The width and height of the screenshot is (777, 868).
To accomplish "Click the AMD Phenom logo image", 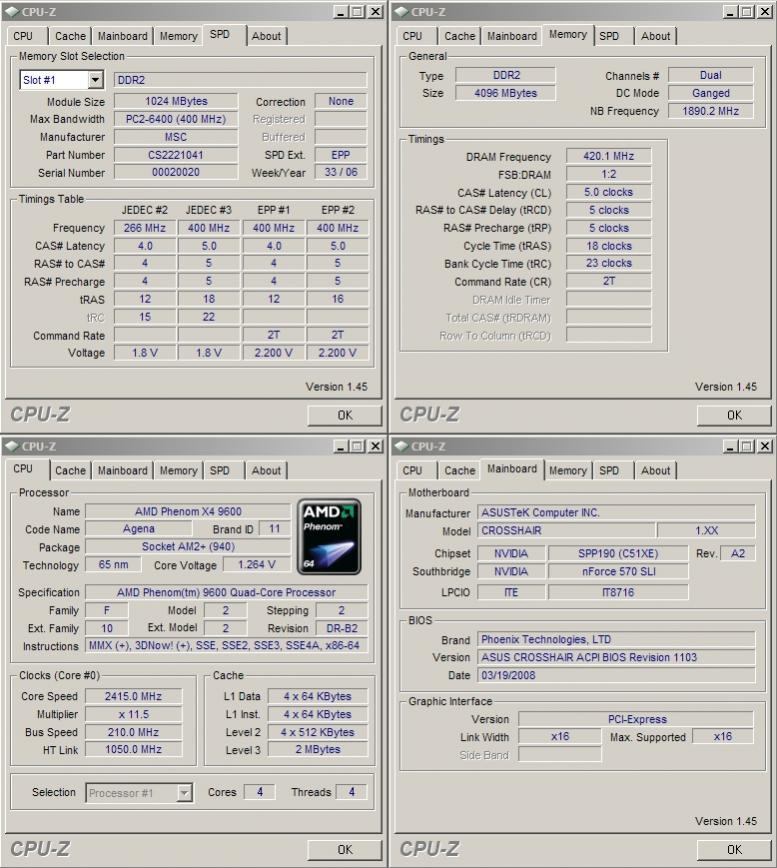I will 329,536.
